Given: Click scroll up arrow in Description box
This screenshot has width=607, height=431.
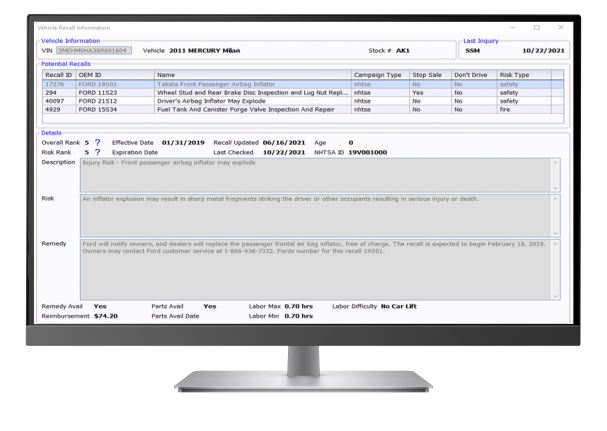Looking at the screenshot, I should pyautogui.click(x=556, y=163).
